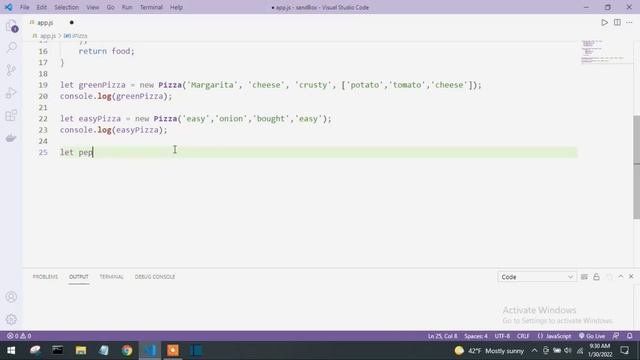Show hidden system tray icons
This screenshot has width=640, height=360.
[x=534, y=351]
